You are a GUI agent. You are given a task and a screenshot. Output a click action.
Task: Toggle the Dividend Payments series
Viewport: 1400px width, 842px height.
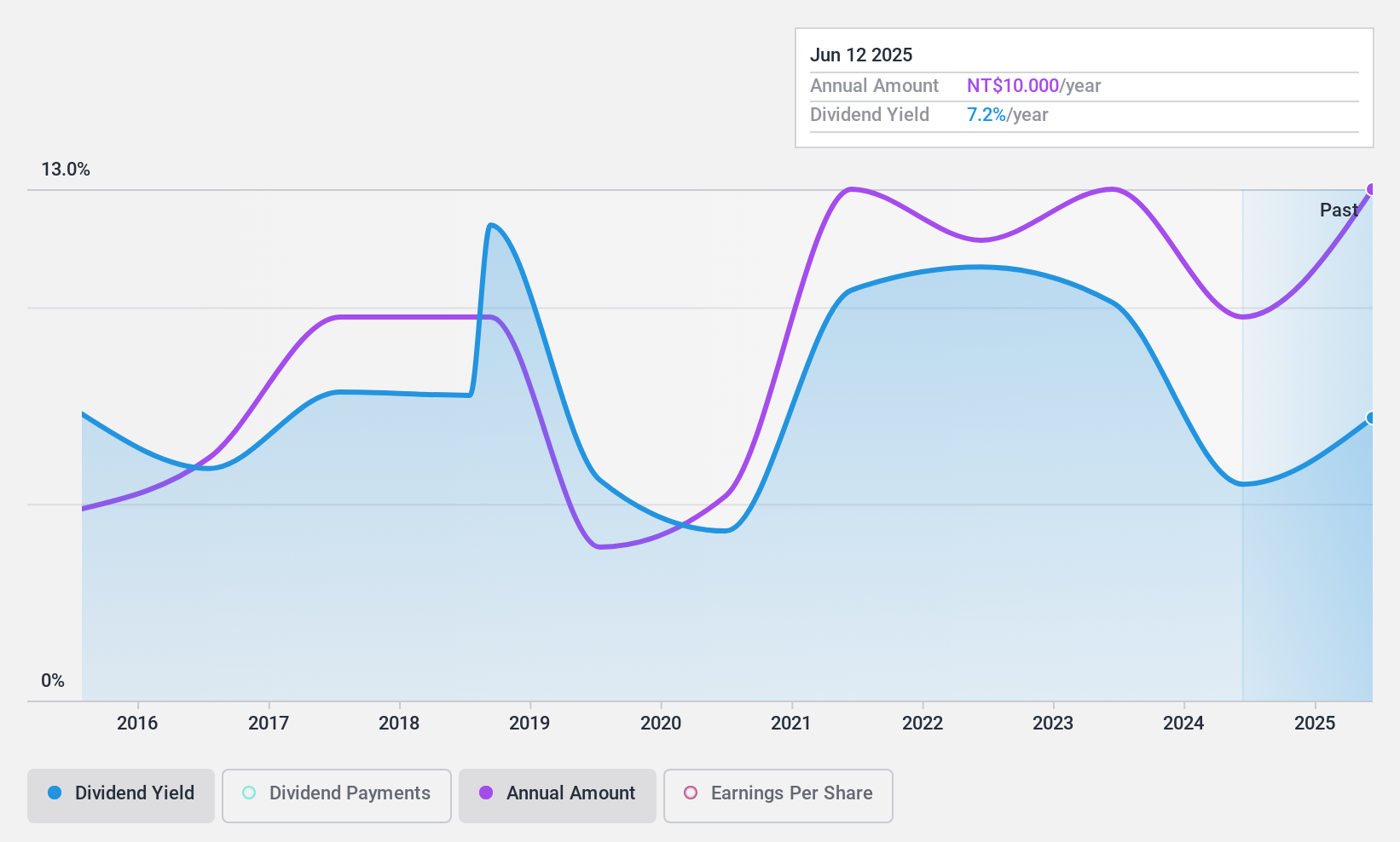[337, 796]
